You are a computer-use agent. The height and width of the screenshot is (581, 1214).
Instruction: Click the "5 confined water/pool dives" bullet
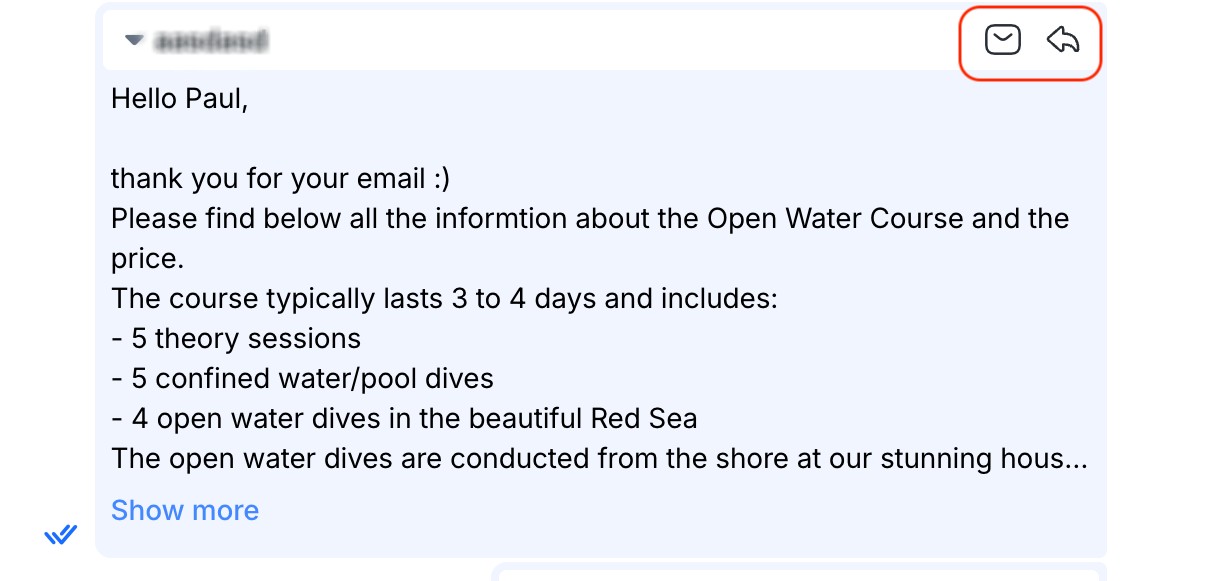[x=302, y=378]
